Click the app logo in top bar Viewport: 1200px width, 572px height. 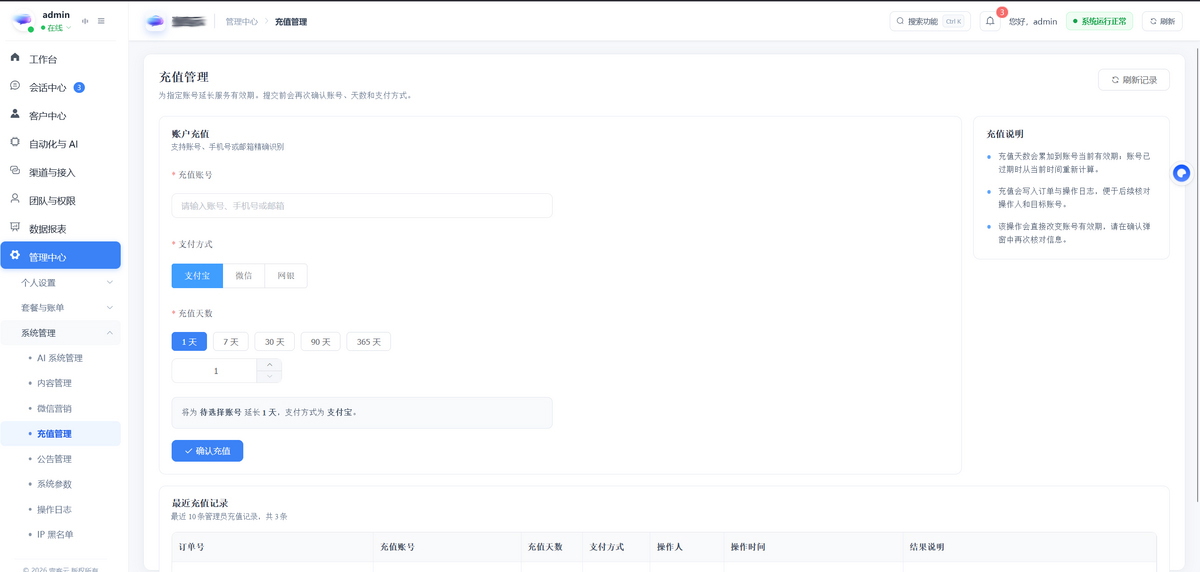155,21
